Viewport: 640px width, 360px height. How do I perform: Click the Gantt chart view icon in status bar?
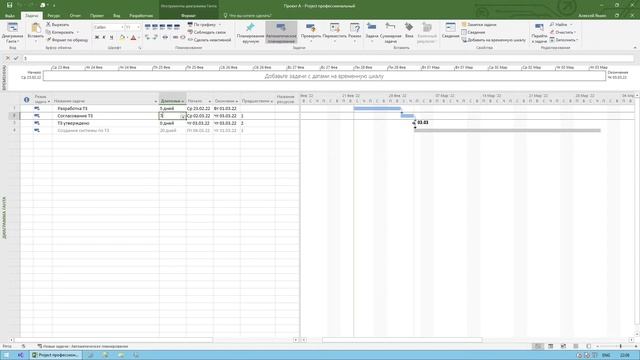[x=538, y=346]
